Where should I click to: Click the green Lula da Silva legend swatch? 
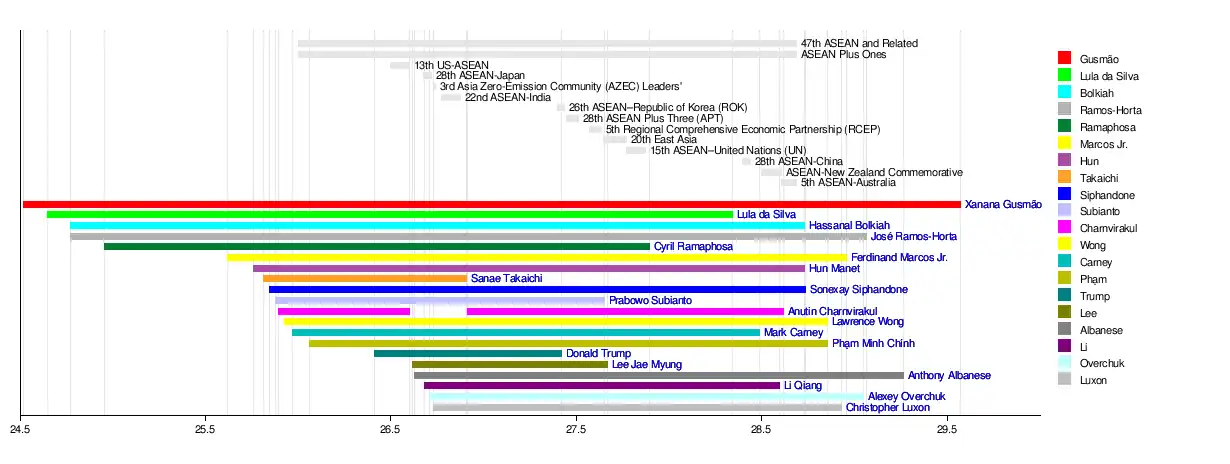1065,76
